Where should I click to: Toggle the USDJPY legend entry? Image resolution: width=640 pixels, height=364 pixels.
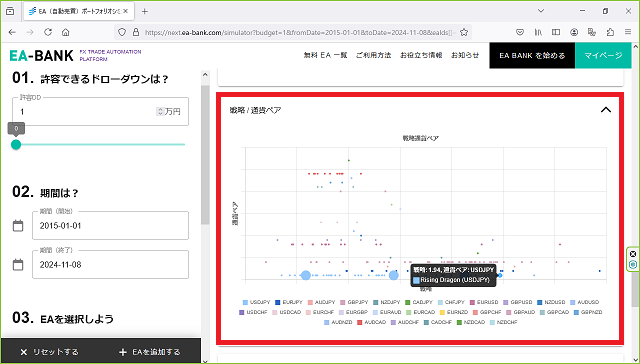(256, 302)
